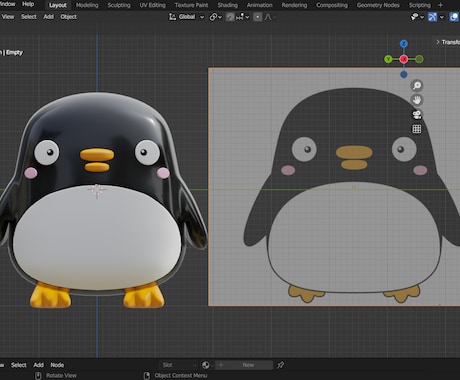Open the viewport View menu
This screenshot has width=460, height=380.
point(8,17)
